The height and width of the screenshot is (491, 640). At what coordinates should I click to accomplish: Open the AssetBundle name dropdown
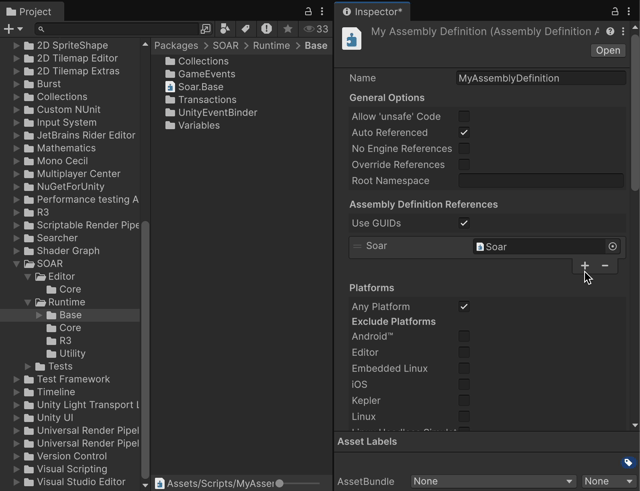coord(493,481)
